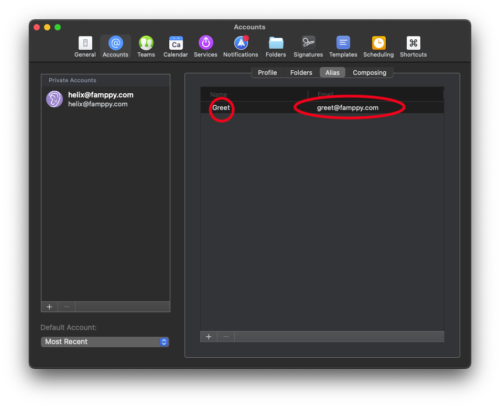Remove the selected alias with minus button
Image resolution: width=500 pixels, height=407 pixels.
pos(226,337)
